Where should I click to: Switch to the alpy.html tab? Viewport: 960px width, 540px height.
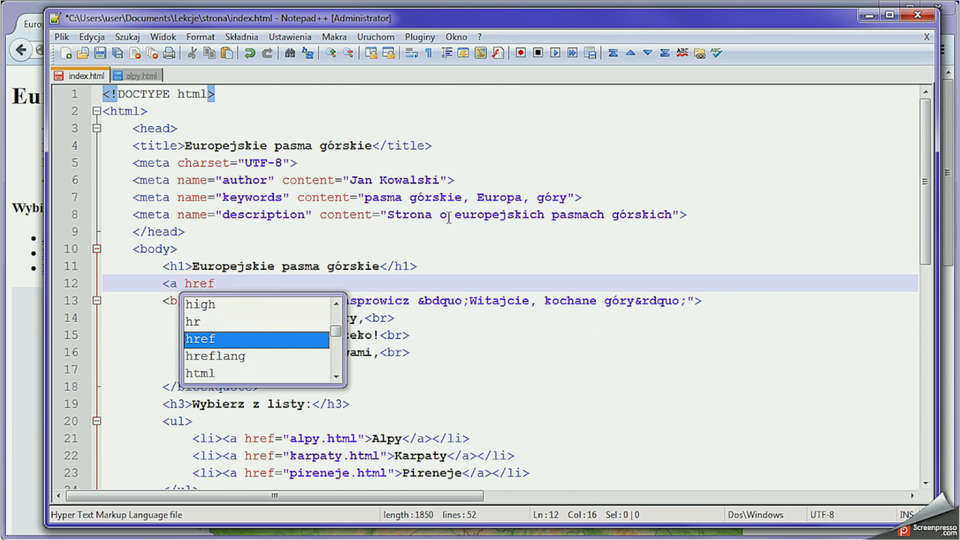pos(136,75)
